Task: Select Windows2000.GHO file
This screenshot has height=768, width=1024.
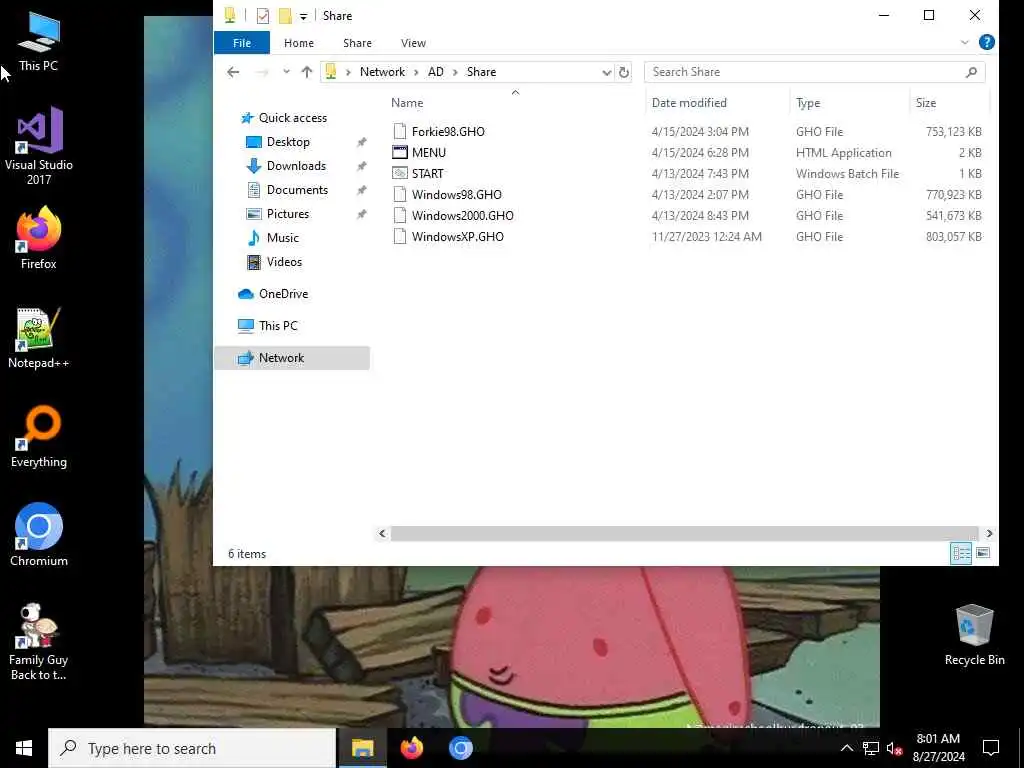Action: 462,216
